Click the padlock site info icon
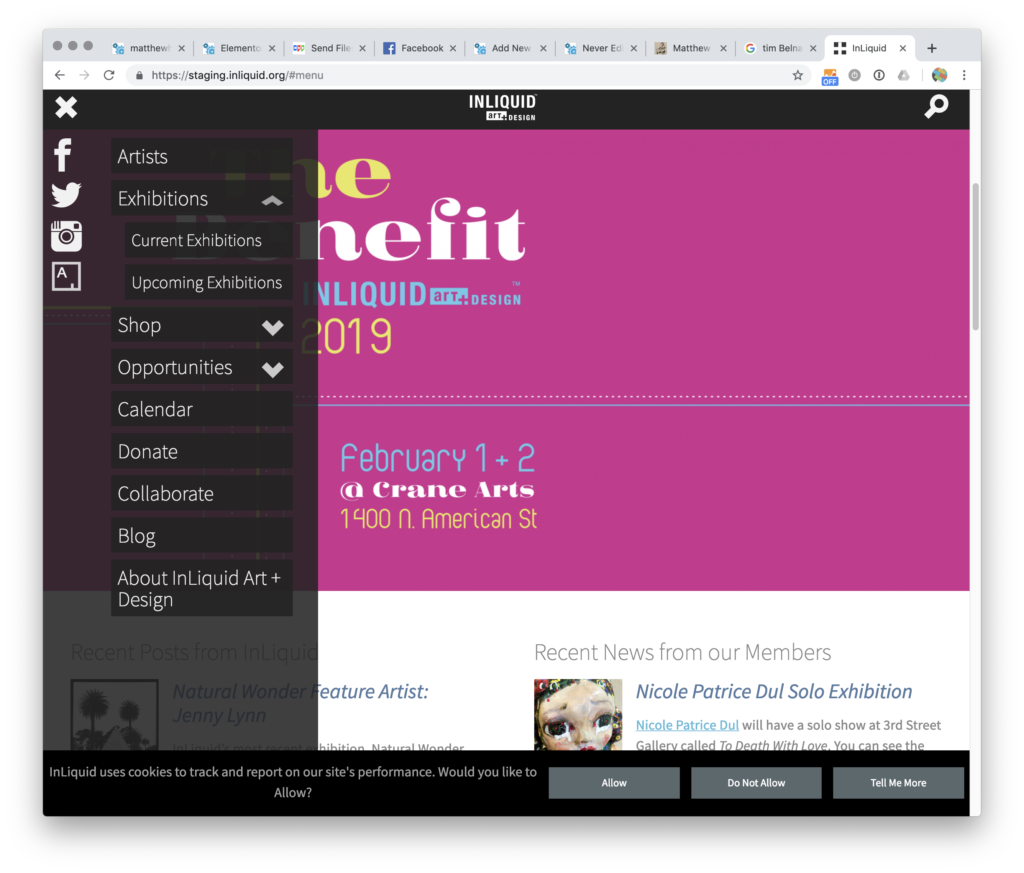1024x873 pixels. point(139,76)
